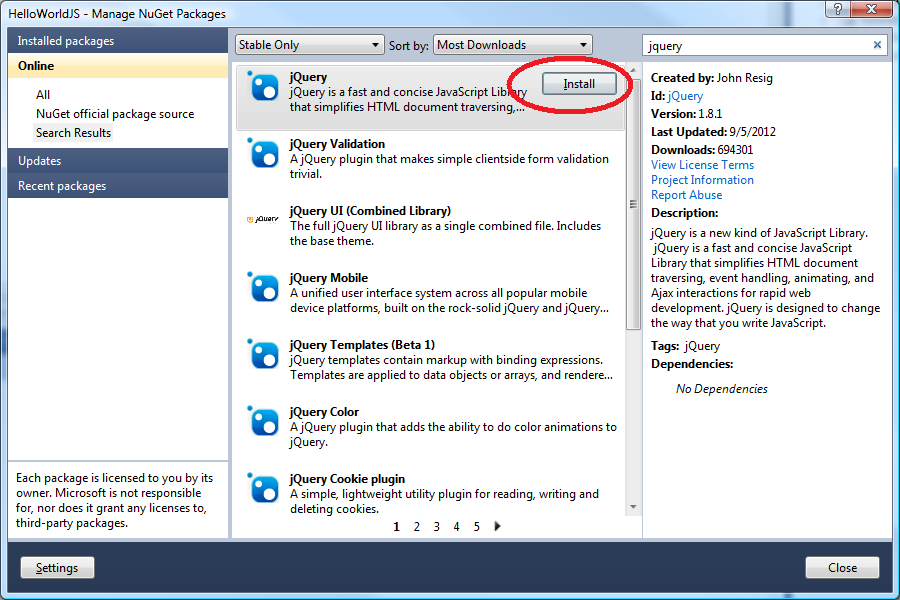
Task: Expand the Recent packages section
Action: [x=118, y=185]
